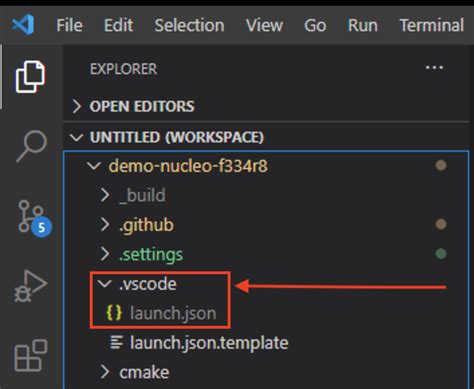
Task: Open Explorer more actions ellipsis
Action: coord(434,68)
